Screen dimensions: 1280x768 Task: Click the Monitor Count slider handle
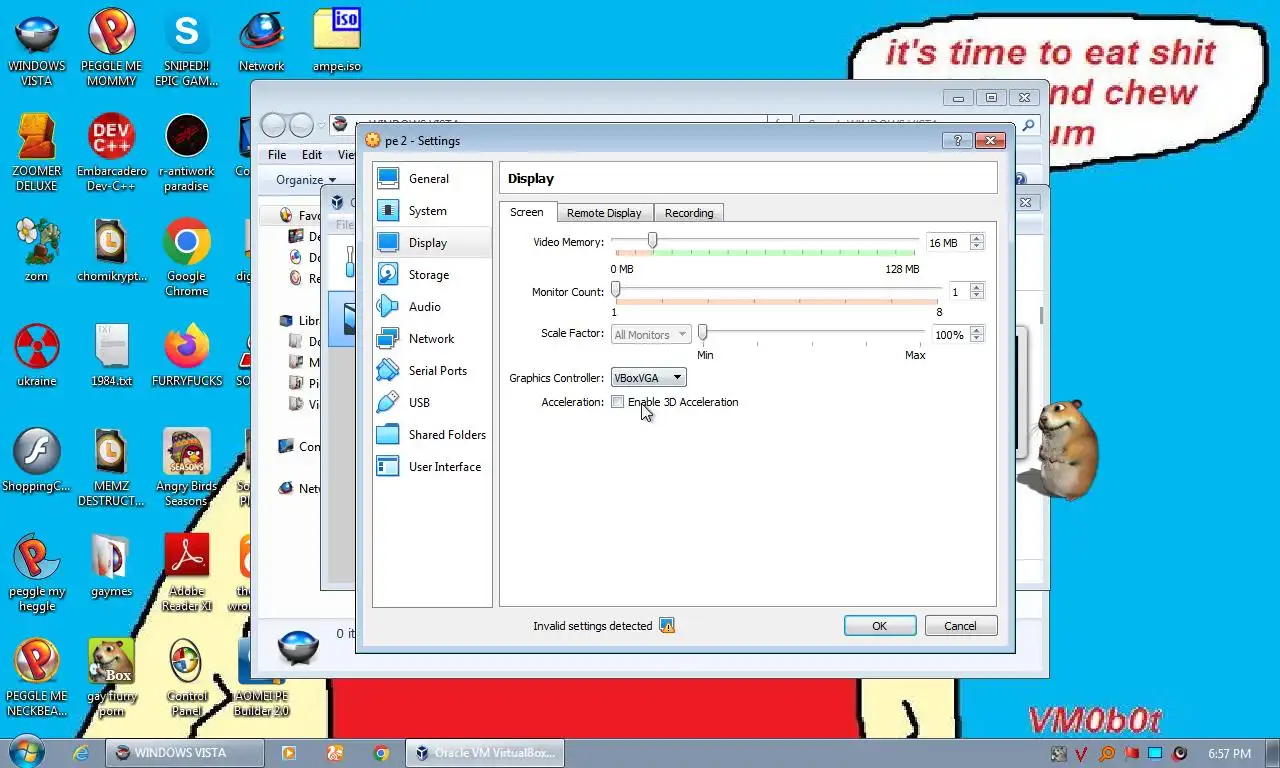tap(616, 290)
